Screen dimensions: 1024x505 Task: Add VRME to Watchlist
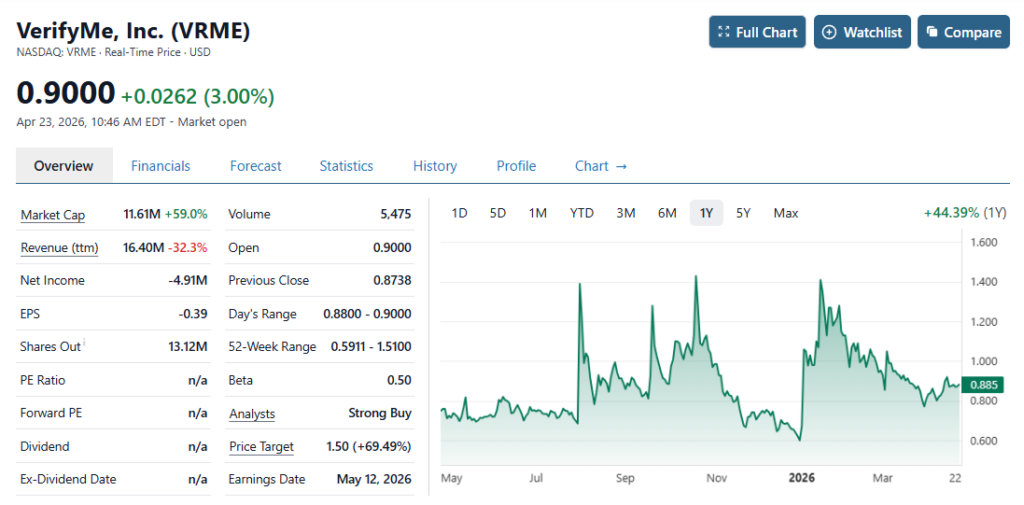[x=861, y=32]
